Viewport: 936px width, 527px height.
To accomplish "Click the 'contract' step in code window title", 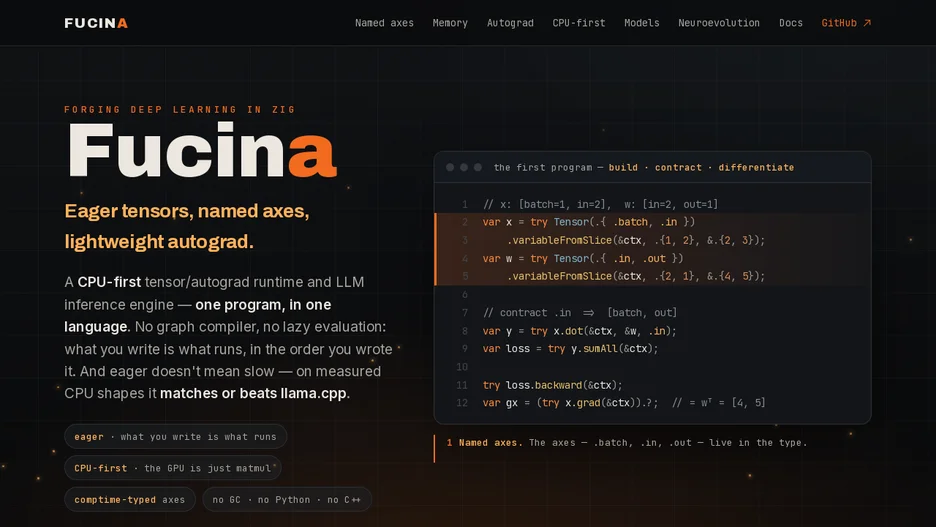I will [678, 168].
